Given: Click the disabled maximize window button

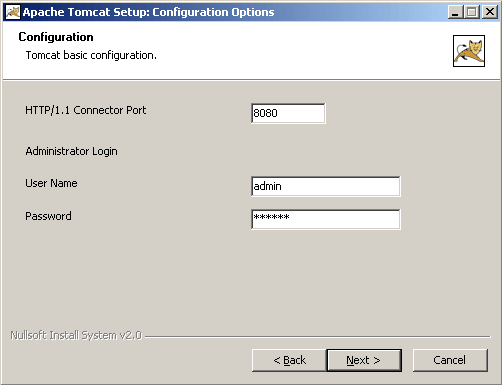Looking at the screenshot, I should (x=472, y=12).
